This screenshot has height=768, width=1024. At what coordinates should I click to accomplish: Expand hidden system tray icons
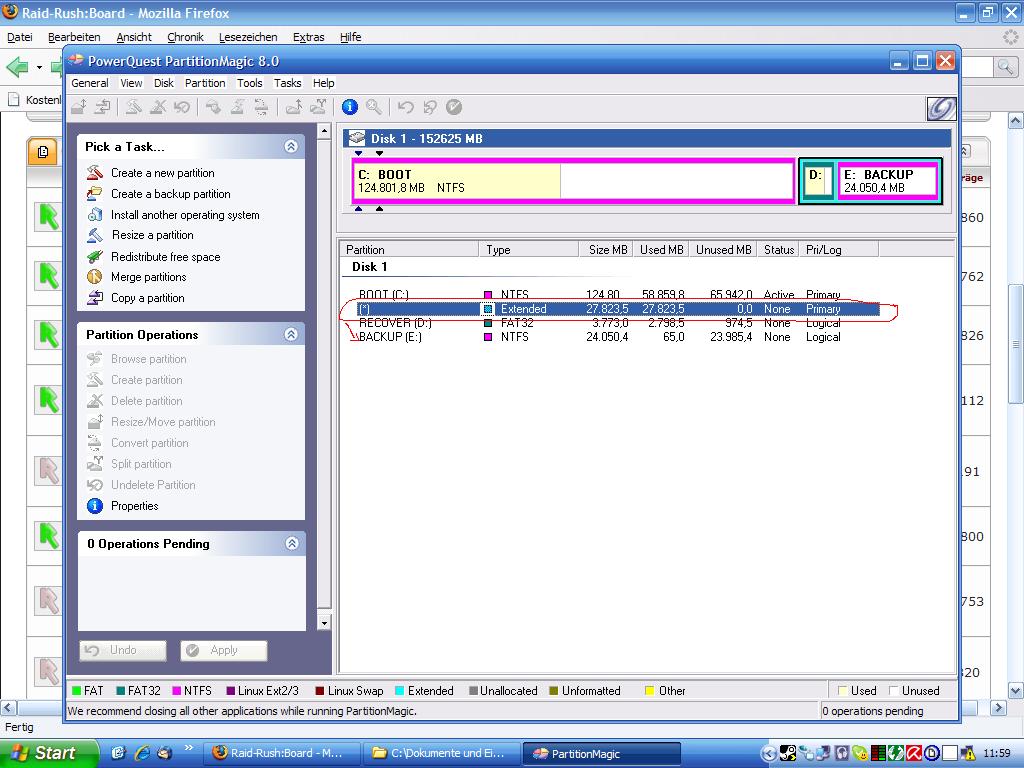[x=769, y=754]
